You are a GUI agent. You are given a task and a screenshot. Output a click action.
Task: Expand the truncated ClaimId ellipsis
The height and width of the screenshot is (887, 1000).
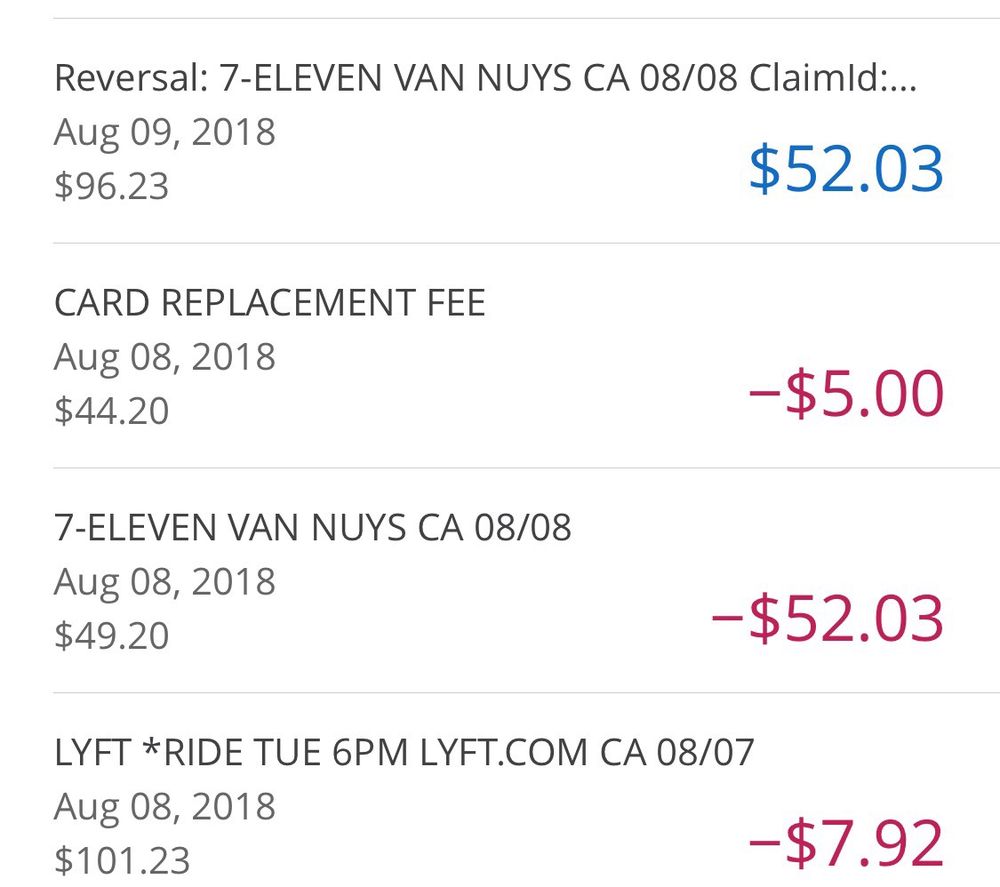902,78
